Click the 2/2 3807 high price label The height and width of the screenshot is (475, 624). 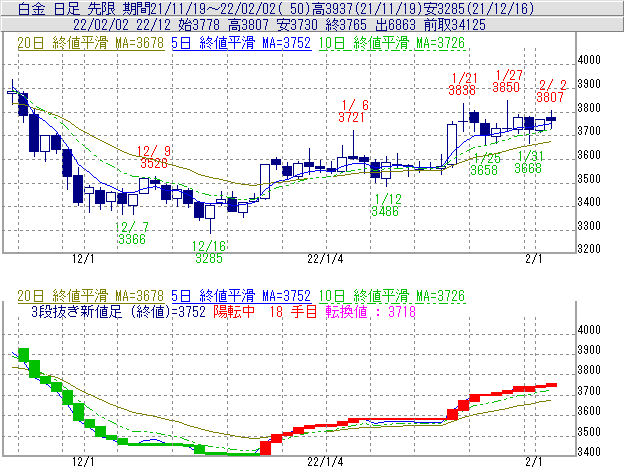pos(550,91)
